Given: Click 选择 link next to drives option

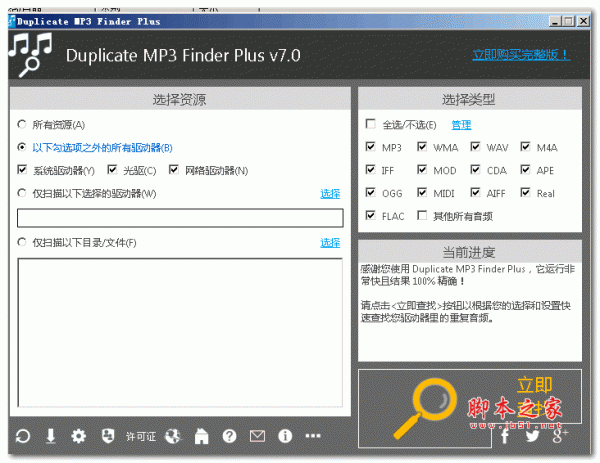Looking at the screenshot, I should (330, 194).
